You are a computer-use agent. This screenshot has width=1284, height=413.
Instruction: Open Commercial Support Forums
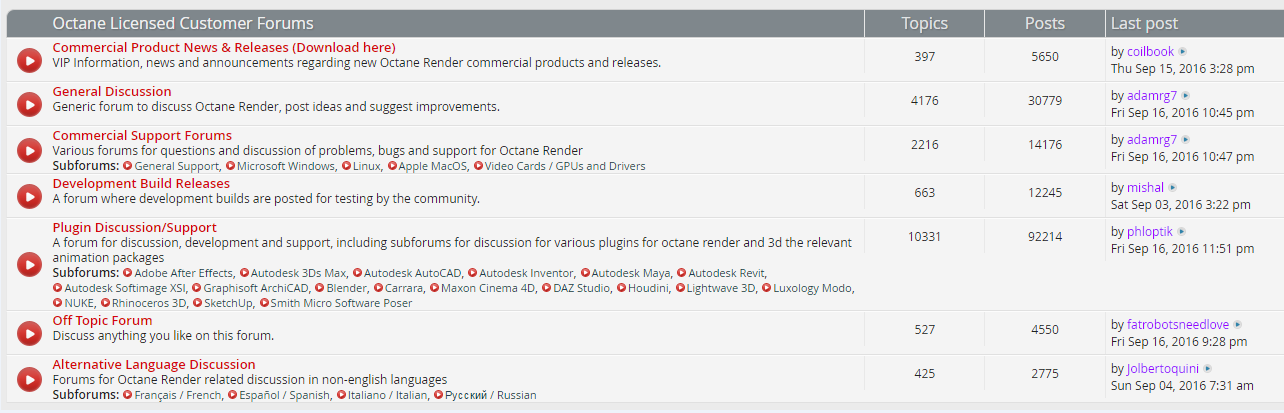click(x=142, y=135)
